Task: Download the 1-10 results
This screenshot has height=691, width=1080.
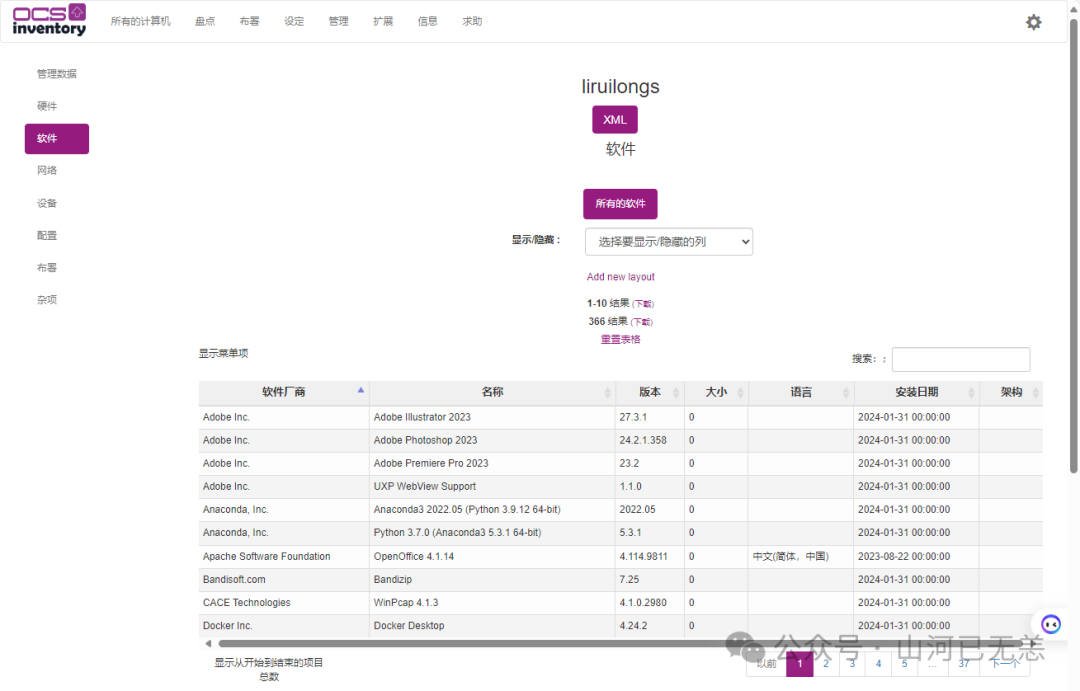Action: [x=643, y=304]
